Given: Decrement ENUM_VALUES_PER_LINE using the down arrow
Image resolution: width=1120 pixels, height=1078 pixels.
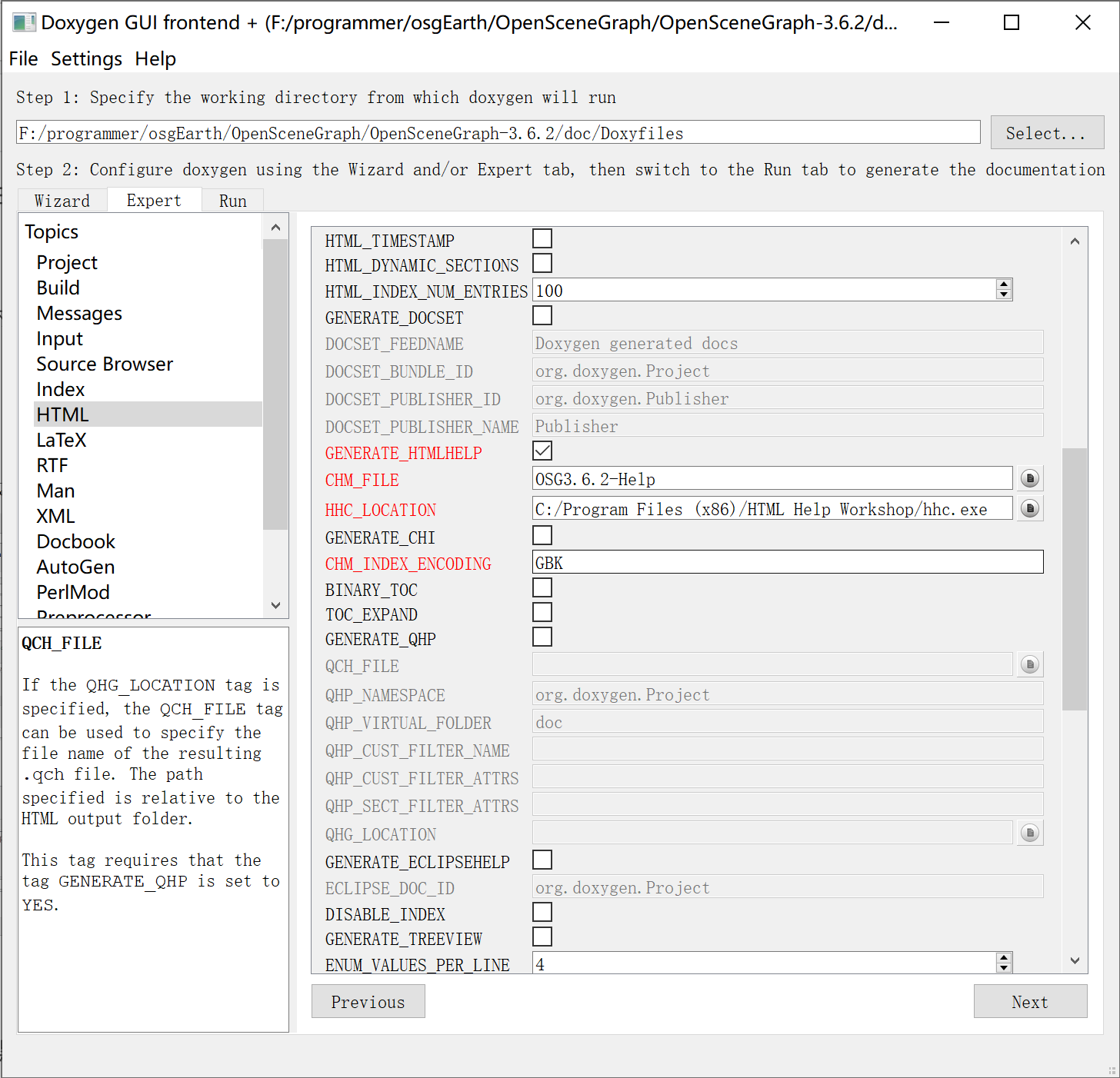Looking at the screenshot, I should [1004, 967].
